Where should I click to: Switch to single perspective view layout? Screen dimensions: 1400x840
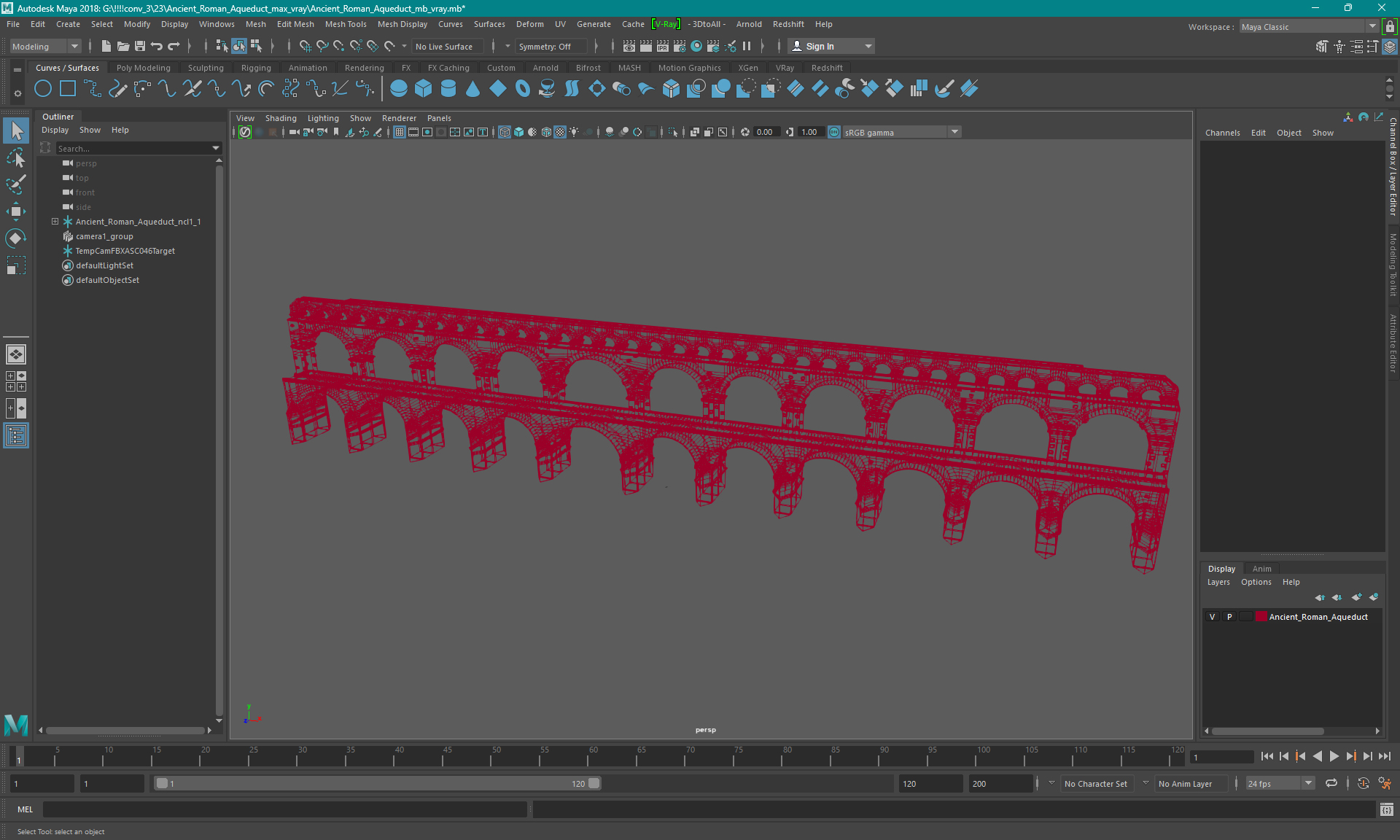click(16, 354)
